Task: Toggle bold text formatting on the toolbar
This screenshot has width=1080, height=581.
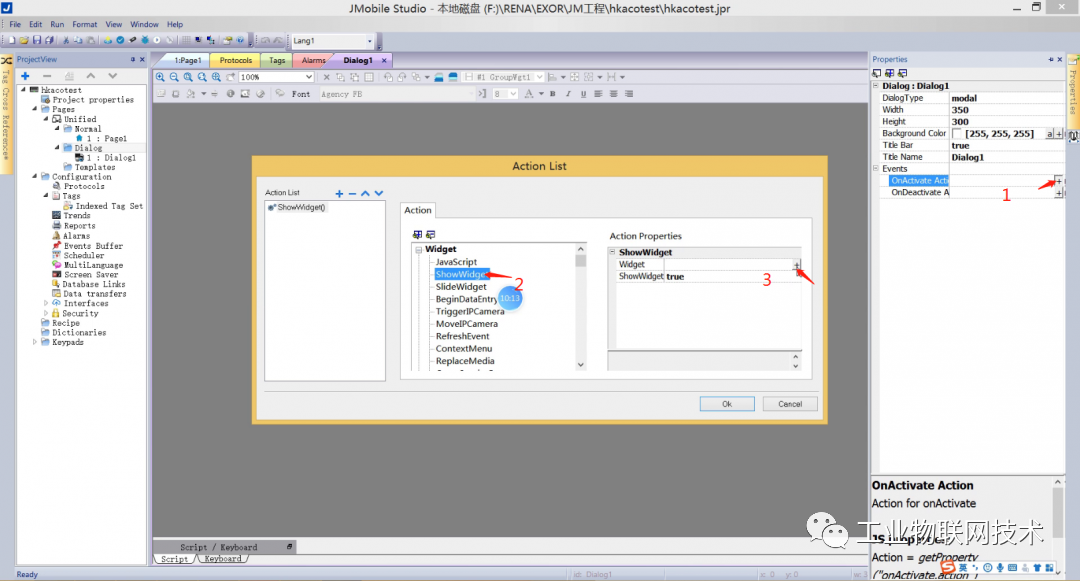Action: 553,93
